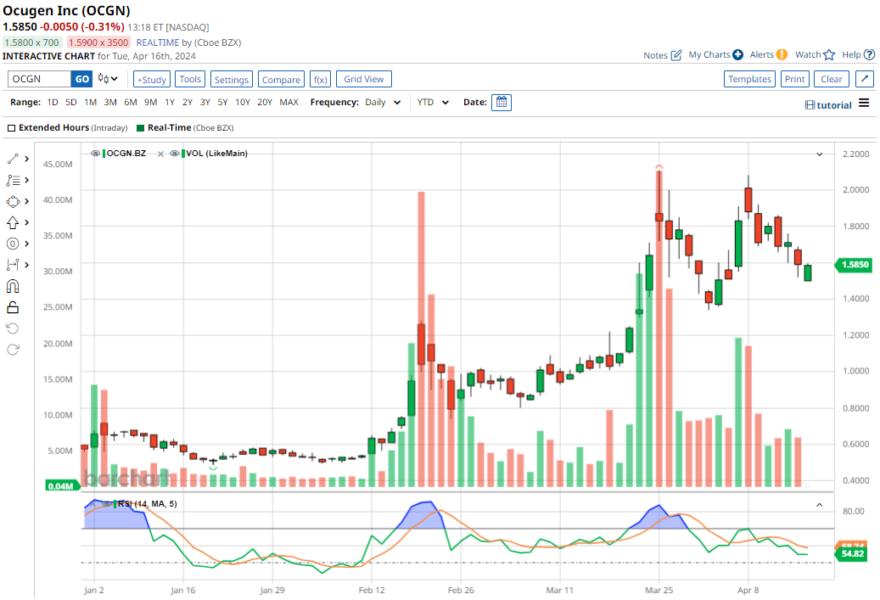This screenshot has height=600, width=880.
Task: Remove the VOL study with x
Action: tap(161, 154)
